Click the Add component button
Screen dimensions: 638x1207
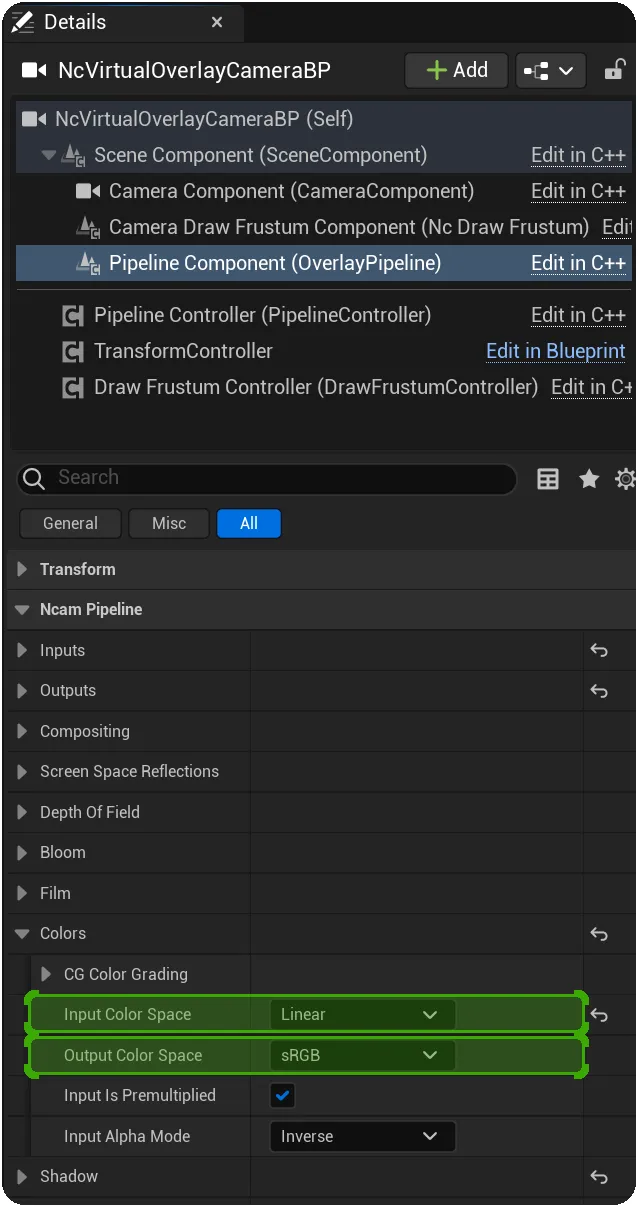[457, 70]
